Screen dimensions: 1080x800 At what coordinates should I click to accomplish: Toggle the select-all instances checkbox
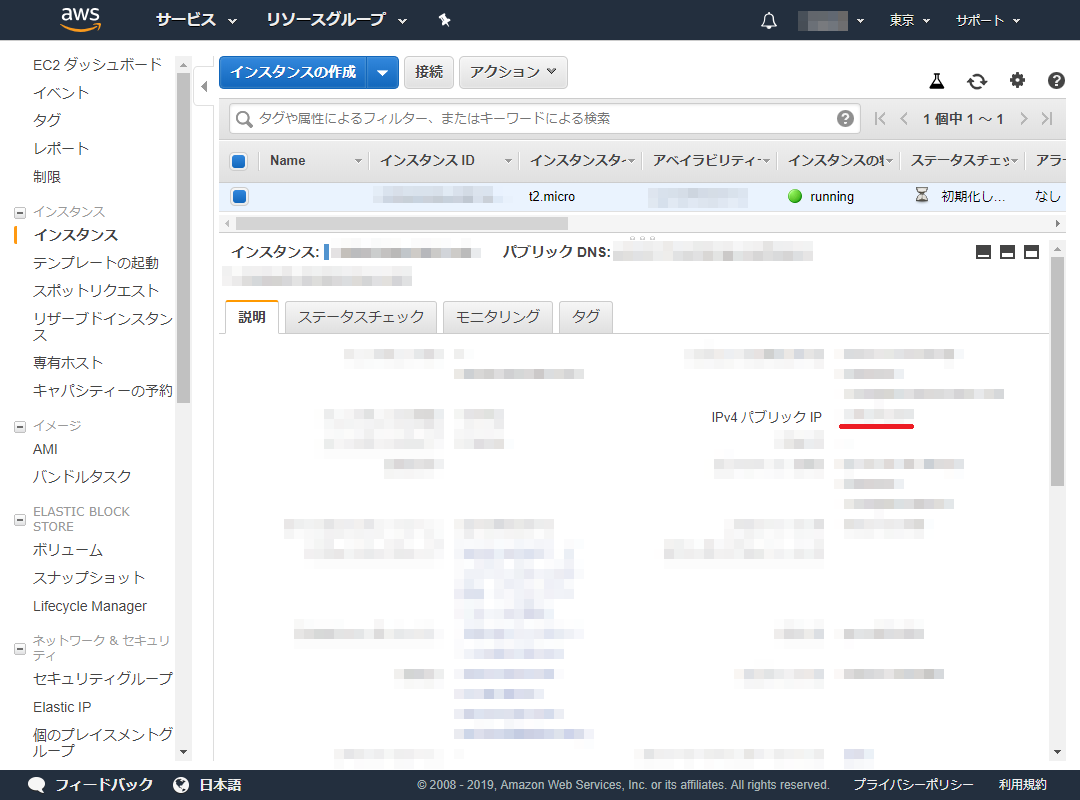[x=239, y=161]
